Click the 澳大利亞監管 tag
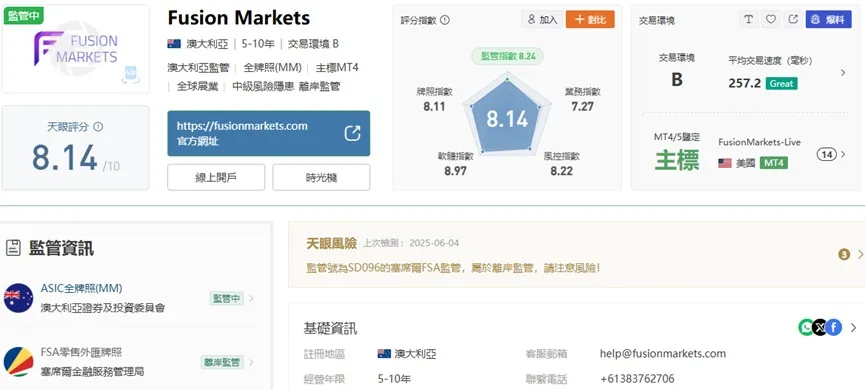 (198, 68)
